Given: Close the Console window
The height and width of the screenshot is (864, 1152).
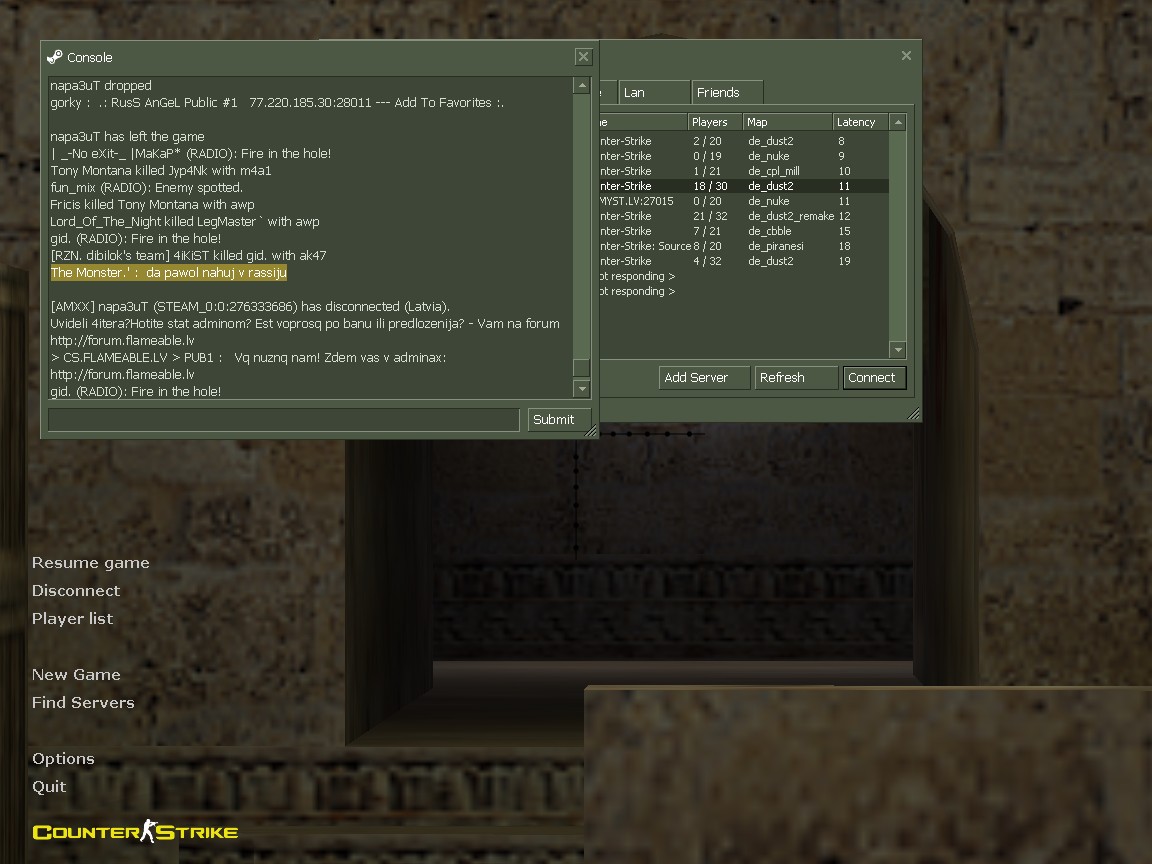Looking at the screenshot, I should (x=583, y=57).
